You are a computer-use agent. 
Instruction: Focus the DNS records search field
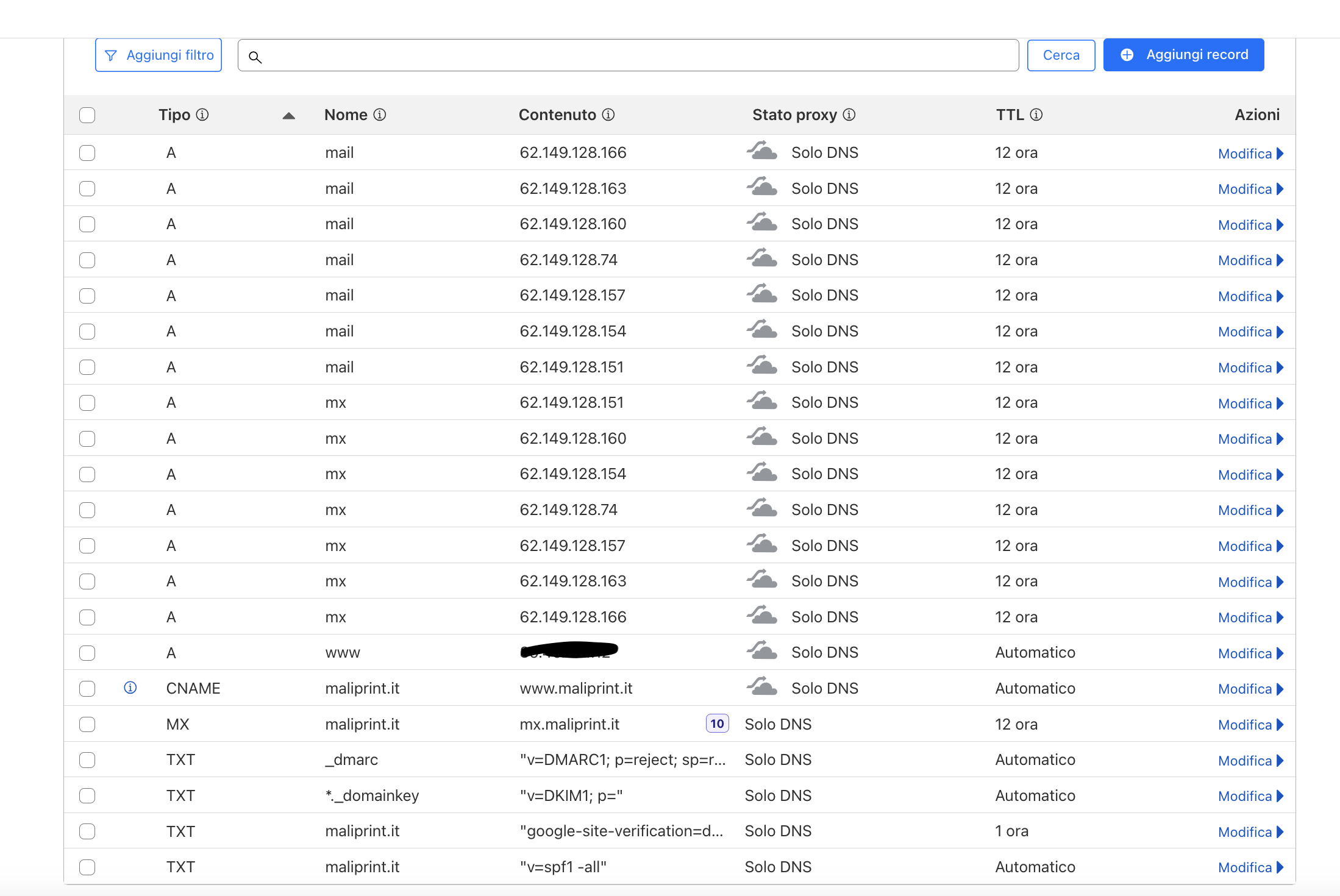coord(628,55)
